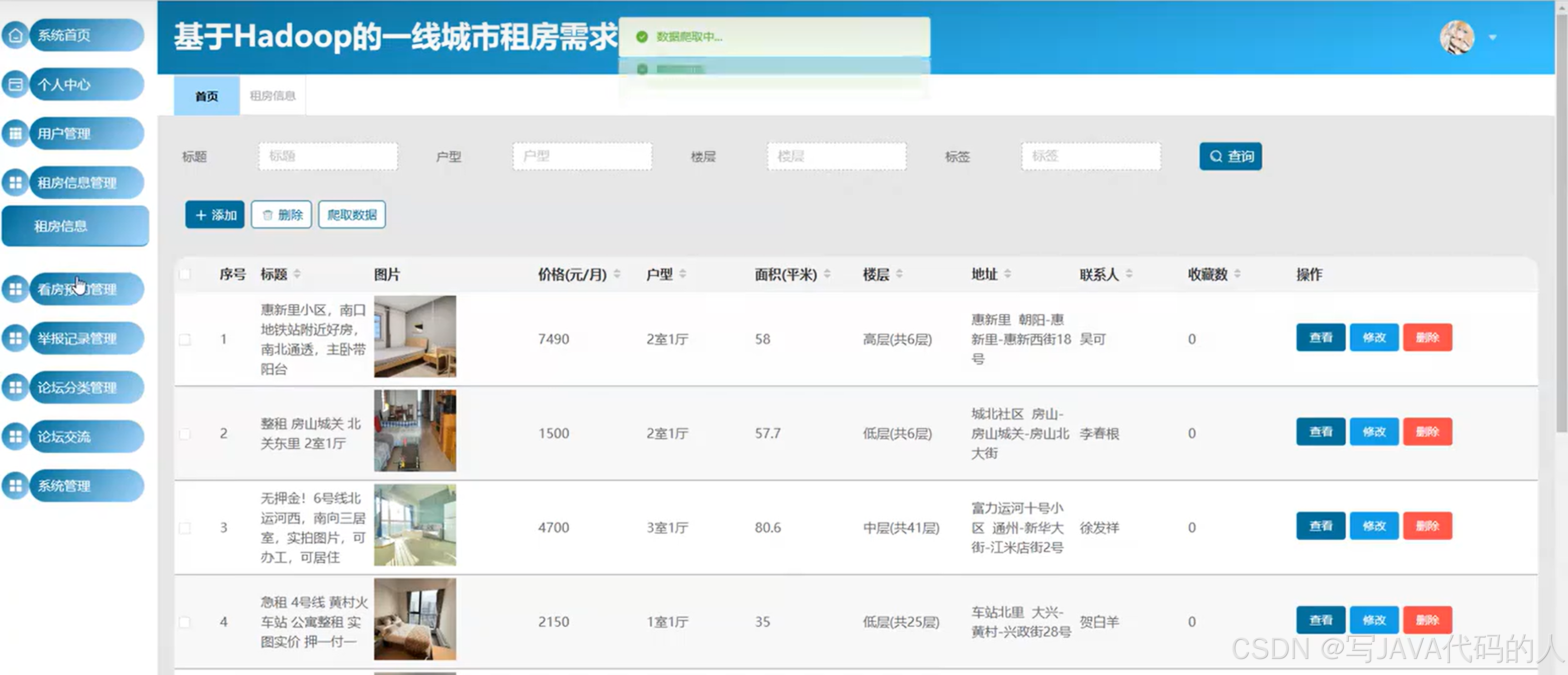Open 个人中心 in the sidebar

[86, 85]
